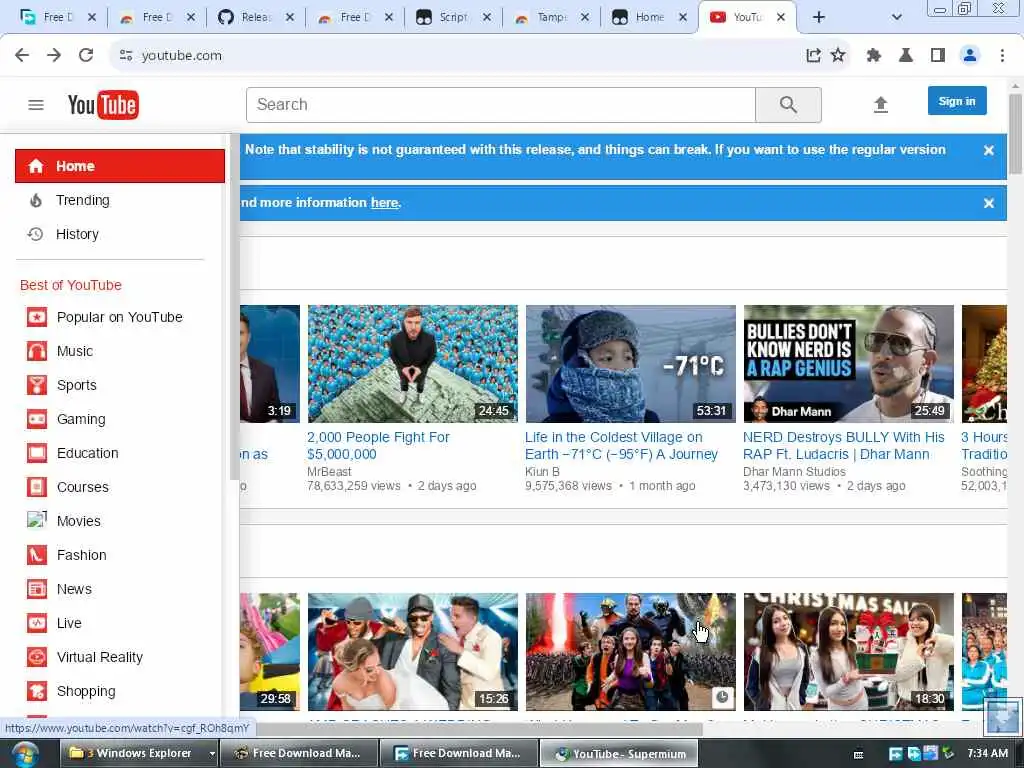Open Life in the Coldest Village title
Viewport: 1024px width, 768px height.
[x=621, y=445]
